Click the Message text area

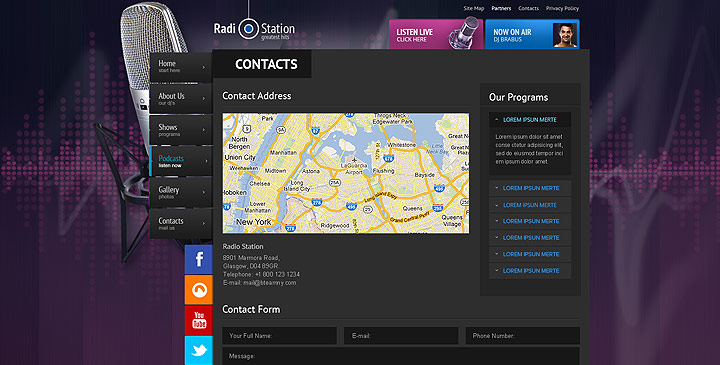401,356
